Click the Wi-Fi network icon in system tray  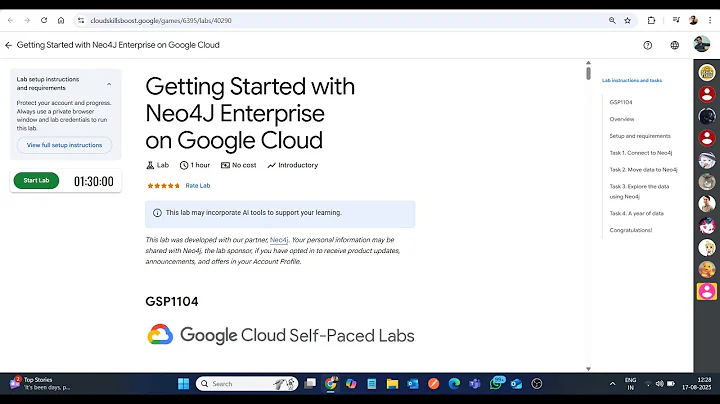648,384
